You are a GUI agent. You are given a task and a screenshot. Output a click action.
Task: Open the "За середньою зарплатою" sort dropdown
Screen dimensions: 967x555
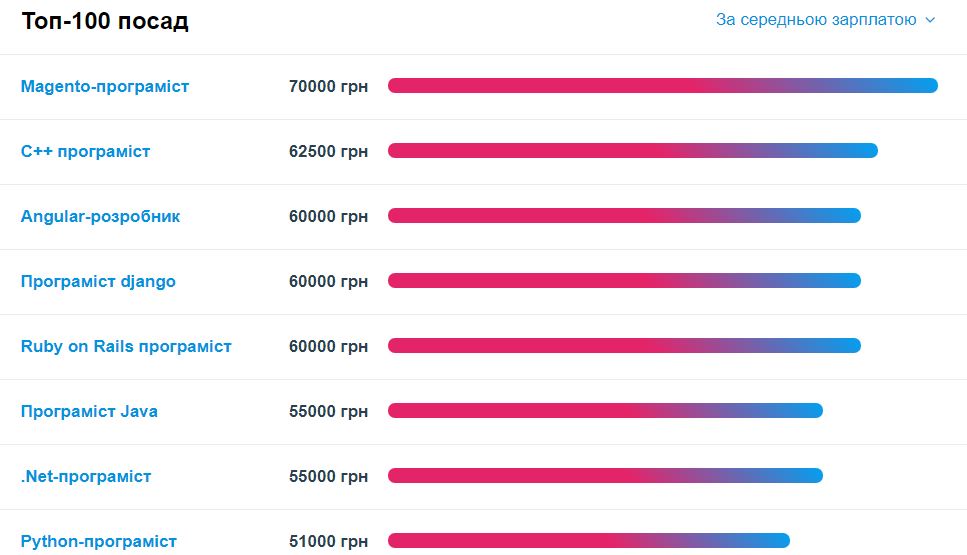point(825,20)
